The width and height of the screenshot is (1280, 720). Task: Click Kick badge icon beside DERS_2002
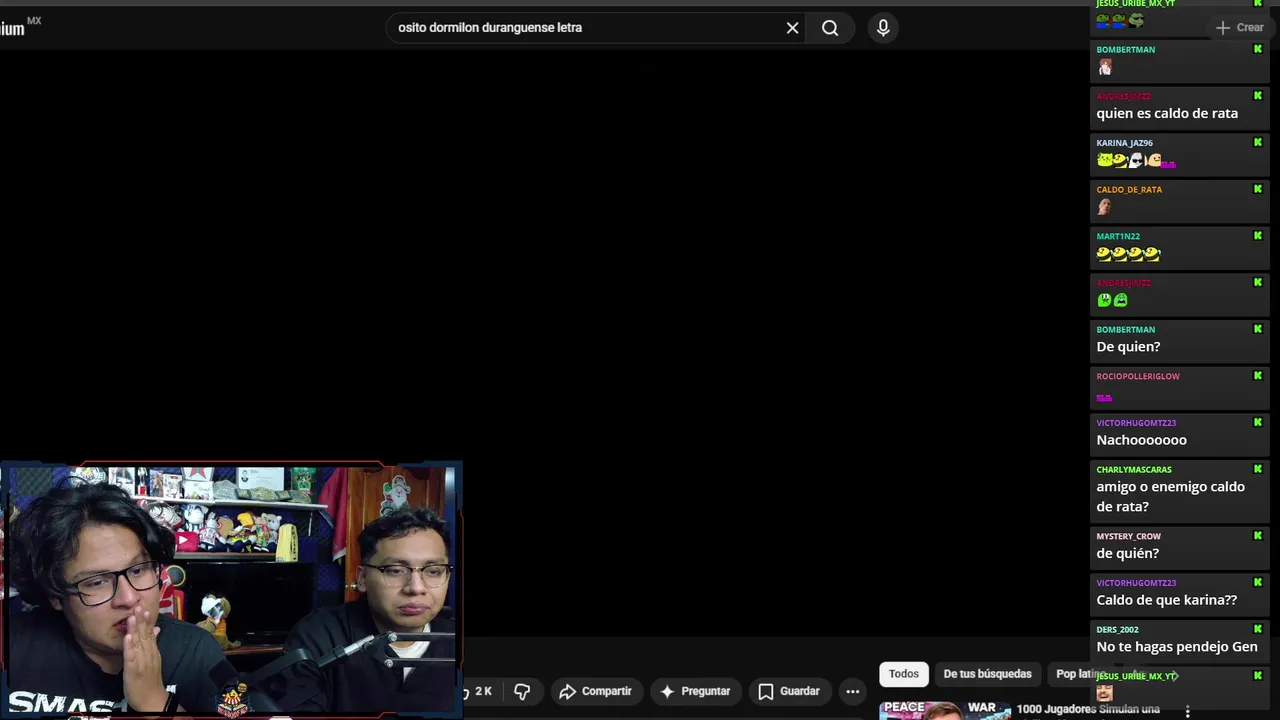1258,629
